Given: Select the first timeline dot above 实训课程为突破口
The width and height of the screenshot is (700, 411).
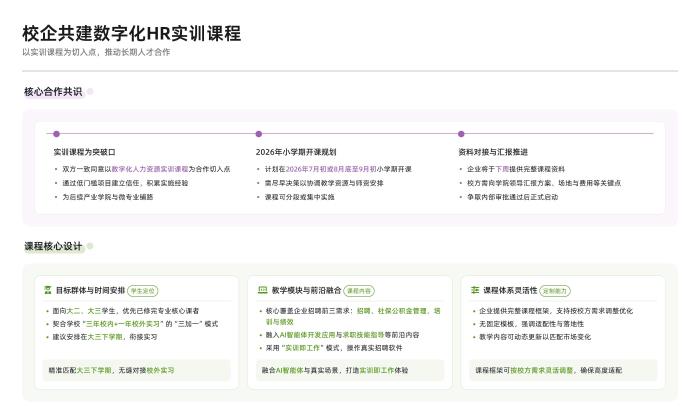Looking at the screenshot, I should [x=56, y=133].
